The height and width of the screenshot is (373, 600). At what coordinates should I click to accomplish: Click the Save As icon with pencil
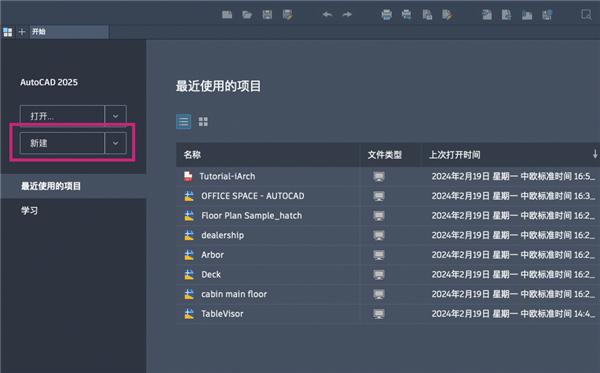(288, 15)
